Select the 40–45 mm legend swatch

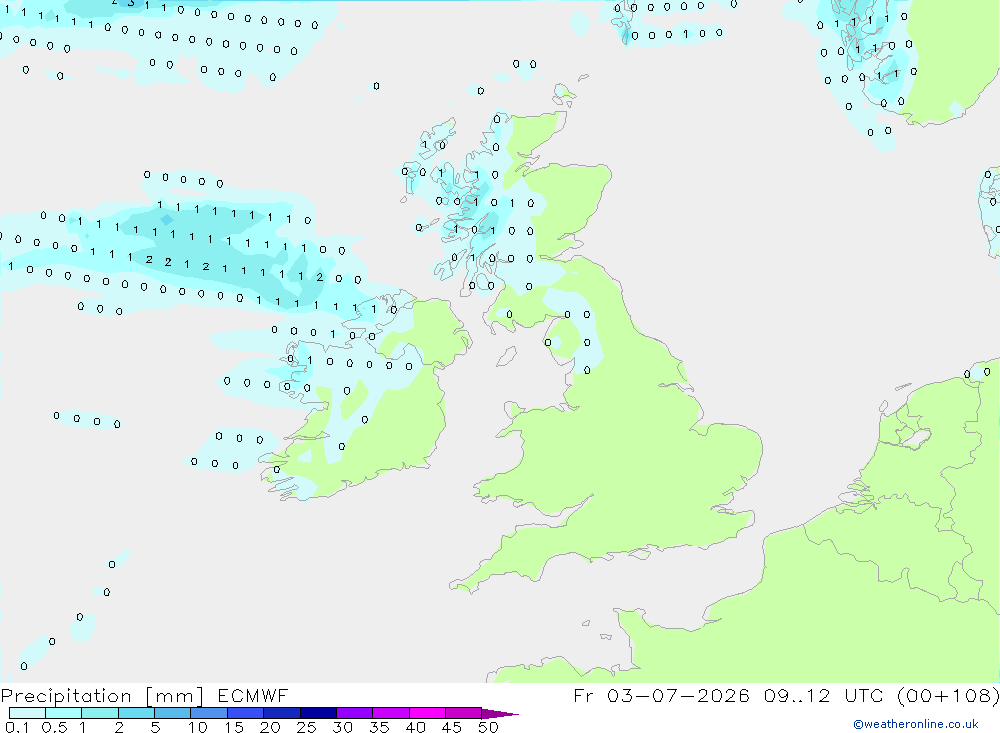(427, 713)
